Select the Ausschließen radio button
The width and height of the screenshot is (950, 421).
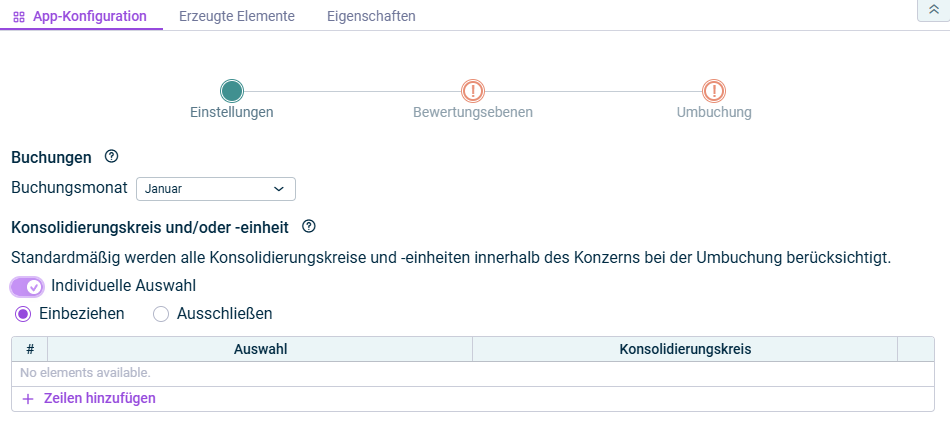click(161, 314)
